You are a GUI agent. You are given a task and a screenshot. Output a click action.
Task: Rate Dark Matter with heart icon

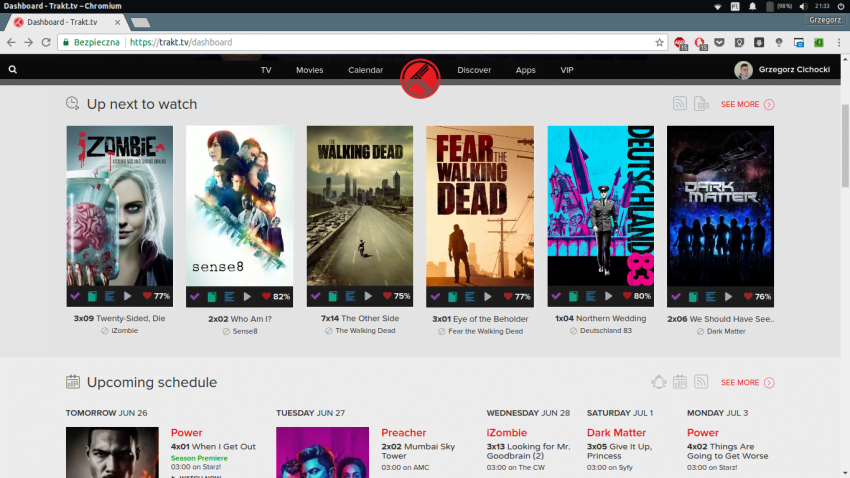[x=748, y=296]
